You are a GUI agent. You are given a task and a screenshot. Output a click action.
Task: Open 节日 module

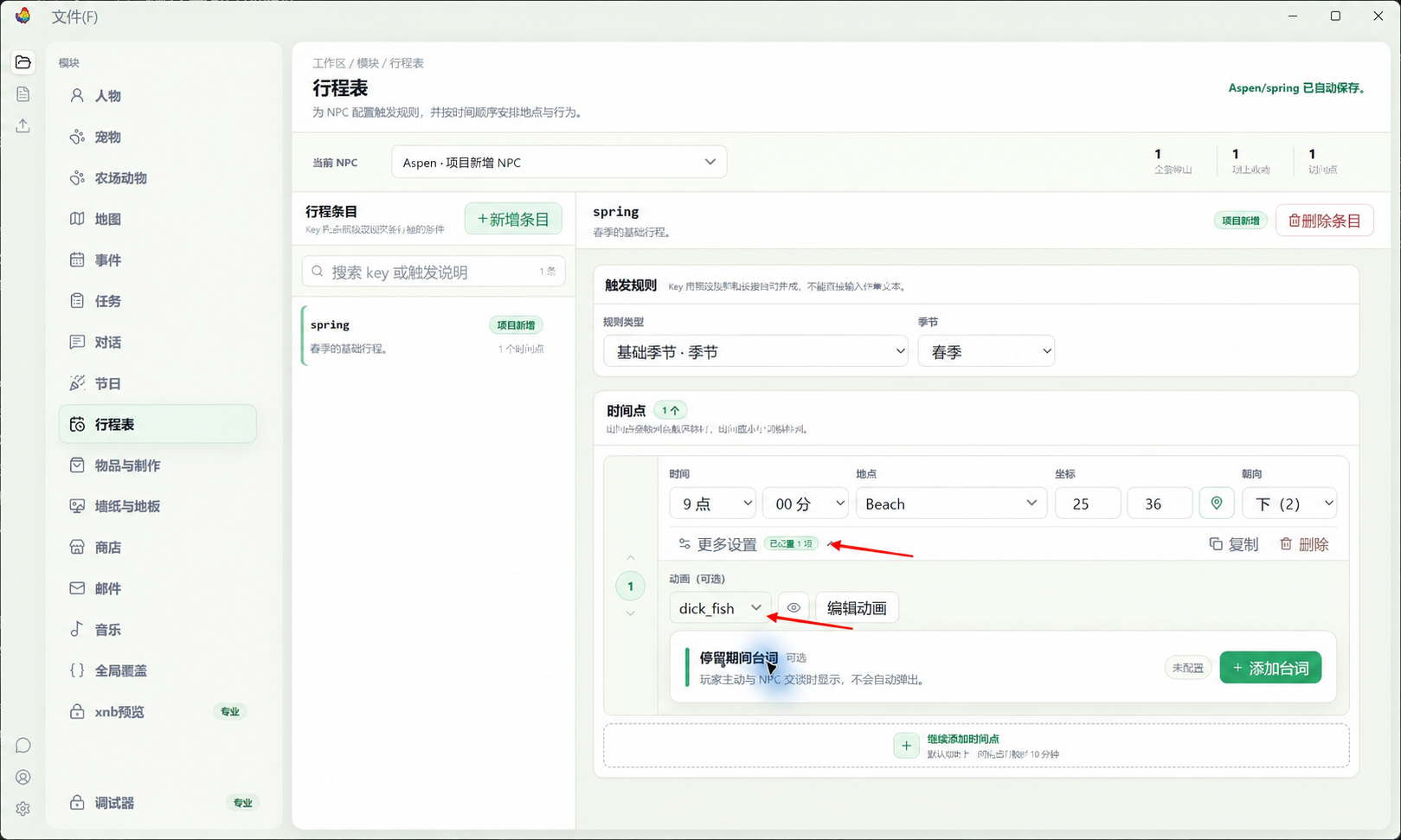[157, 383]
